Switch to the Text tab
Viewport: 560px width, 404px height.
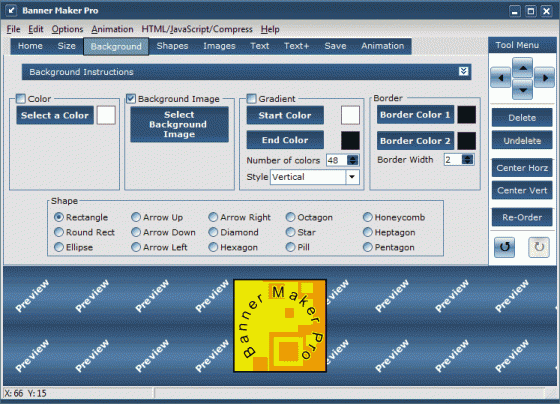coord(259,46)
